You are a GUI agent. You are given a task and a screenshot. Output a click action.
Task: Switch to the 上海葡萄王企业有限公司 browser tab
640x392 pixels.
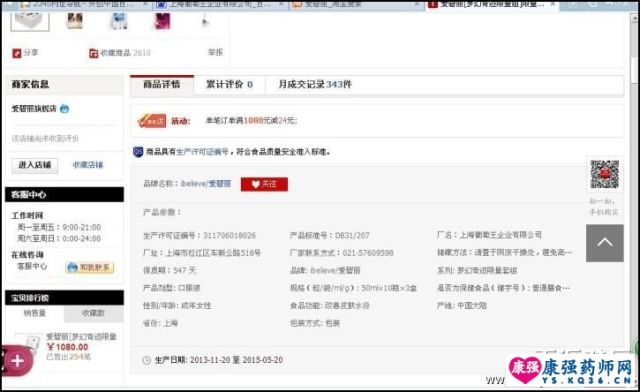pyautogui.click(x=220, y=5)
